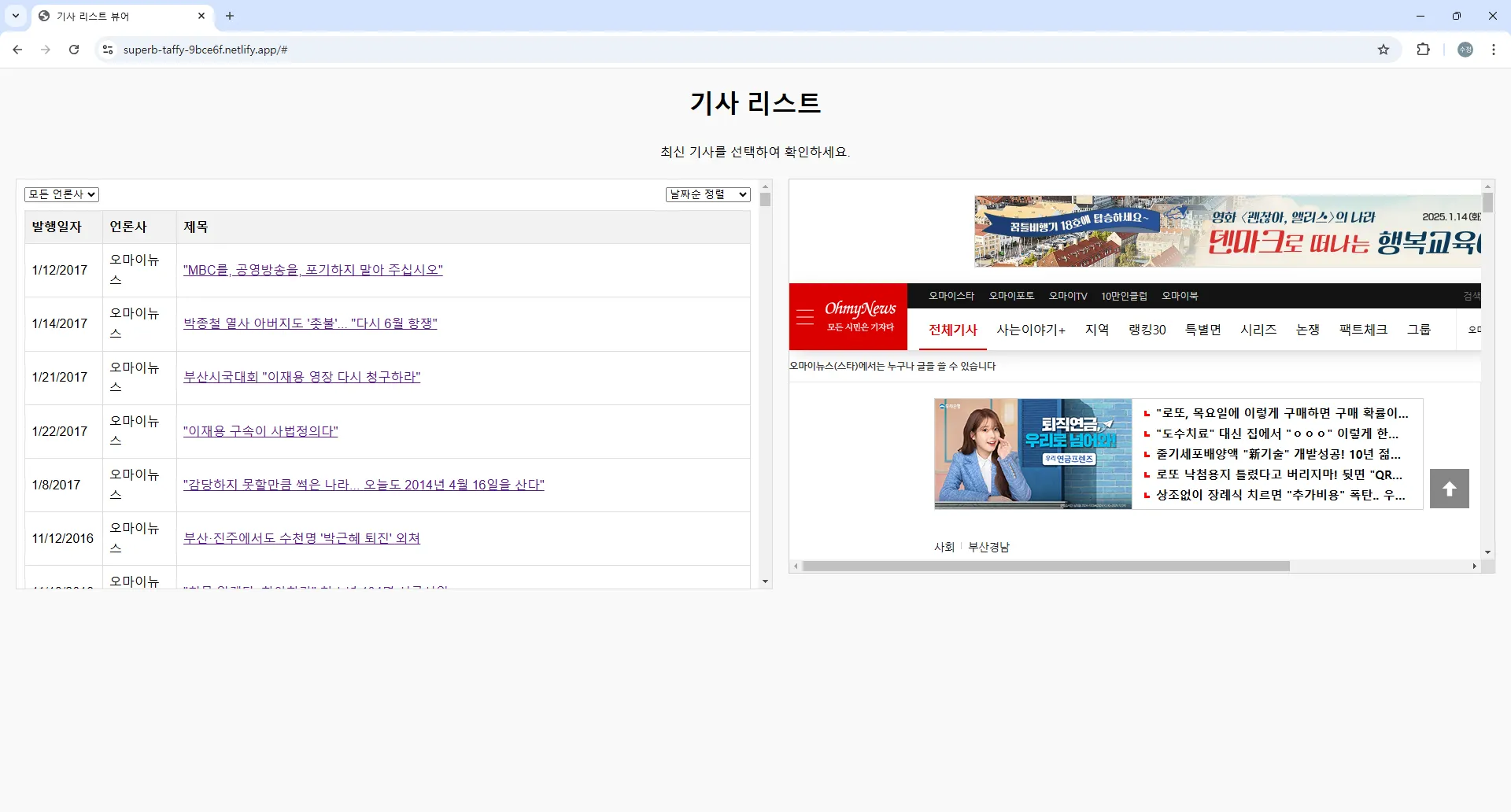Open article 부산시국대회 "이재용 영장 다시 청구하라"
Image resolution: width=1511 pixels, height=812 pixels.
[x=302, y=377]
